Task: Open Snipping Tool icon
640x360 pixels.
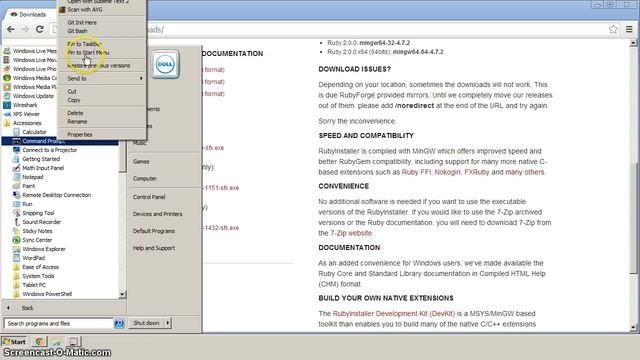Action: pyautogui.click(x=16, y=213)
